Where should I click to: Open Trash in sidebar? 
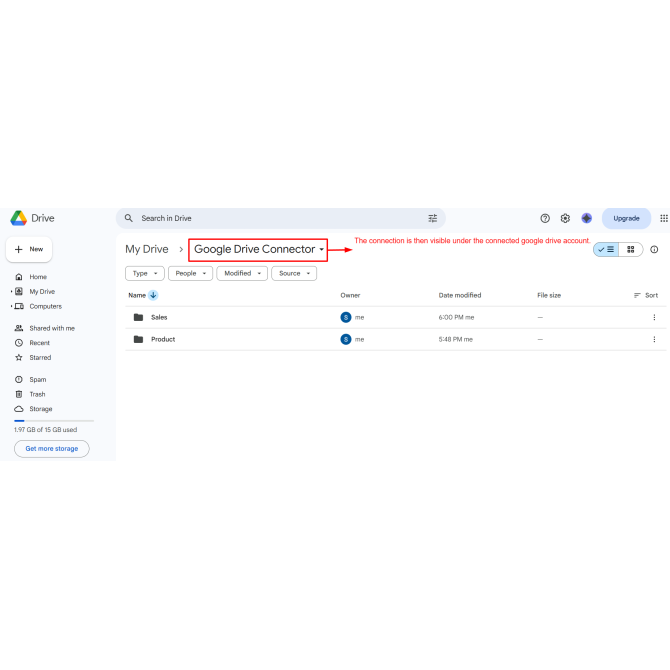[37, 394]
